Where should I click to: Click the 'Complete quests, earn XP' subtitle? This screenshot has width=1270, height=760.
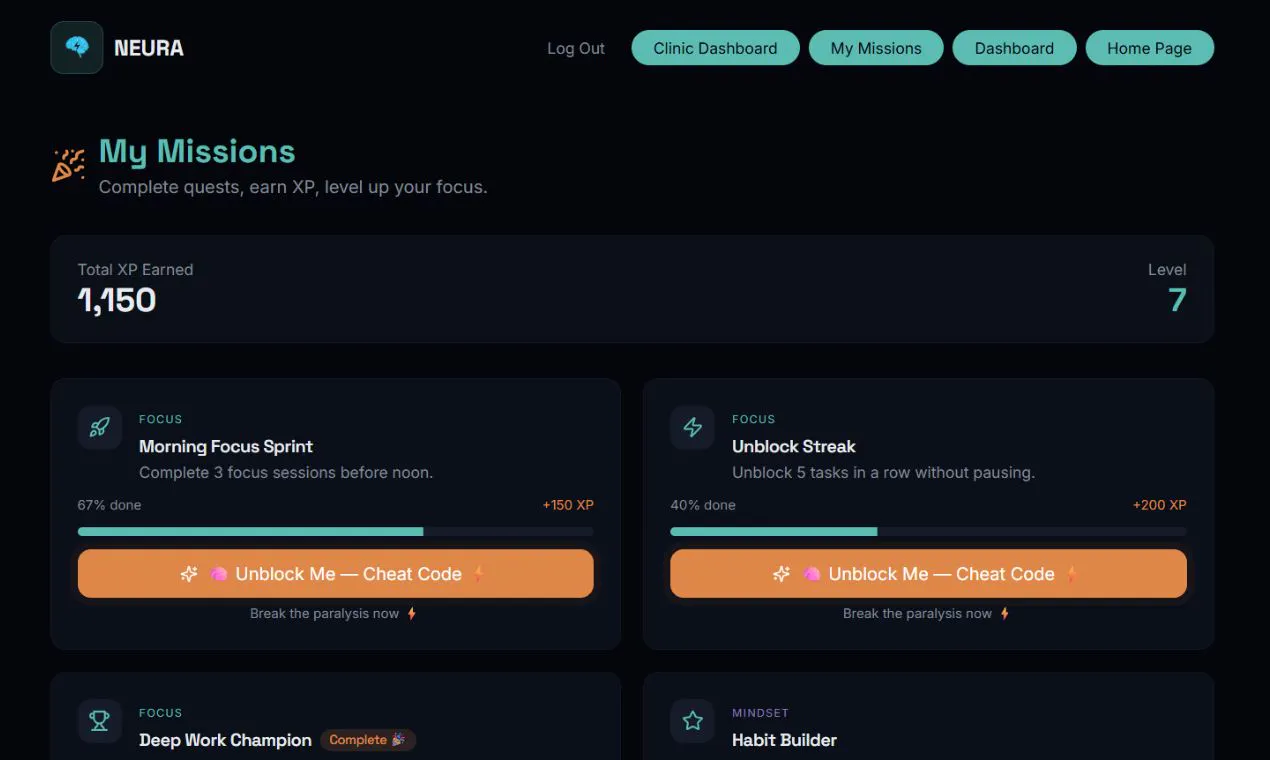293,187
